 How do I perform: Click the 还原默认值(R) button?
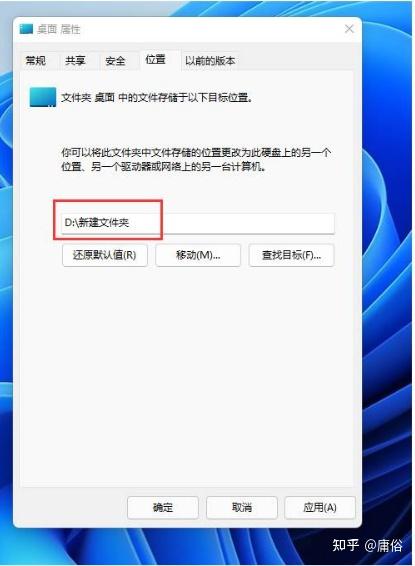105,255
